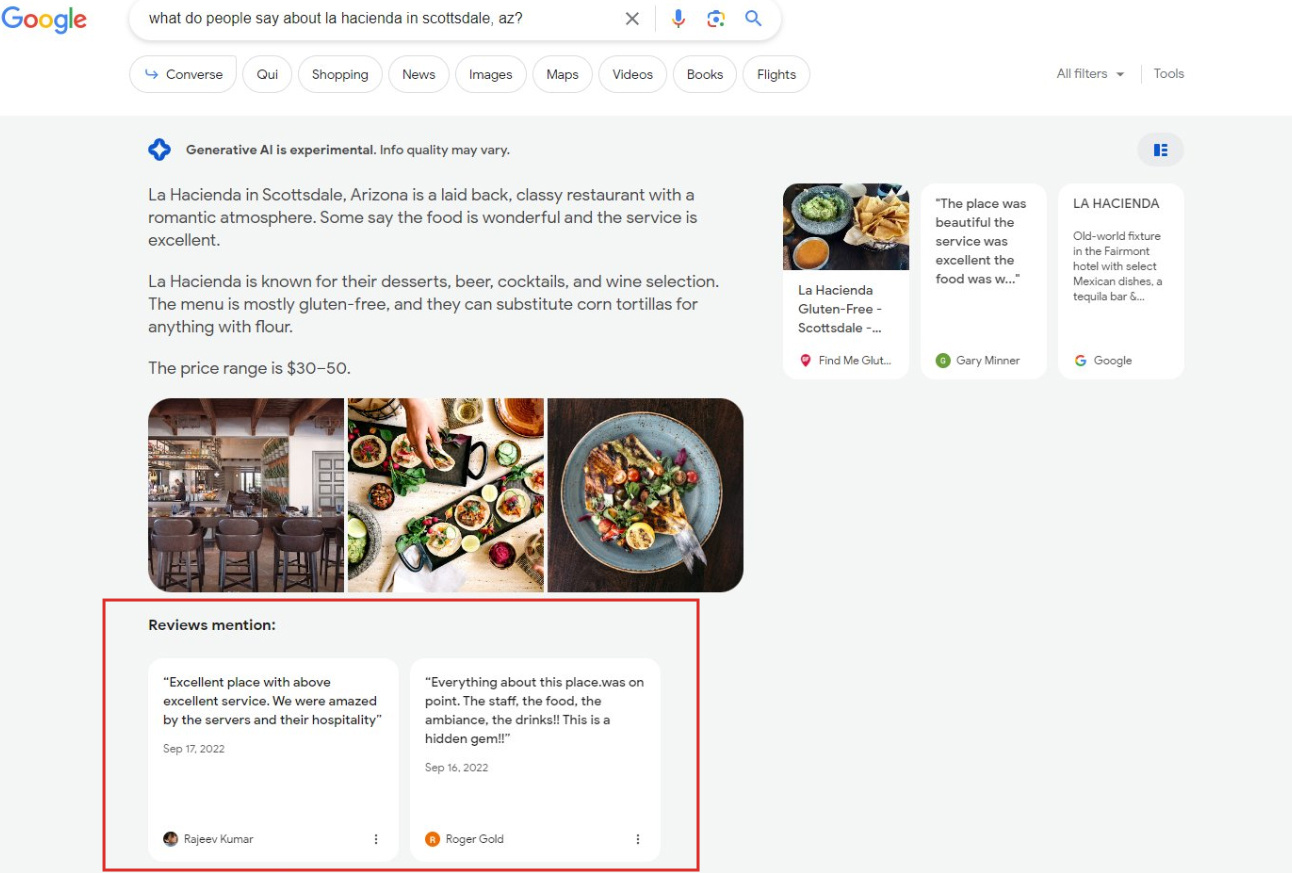Open the Converse chip
1292x873 pixels.
tap(183, 74)
